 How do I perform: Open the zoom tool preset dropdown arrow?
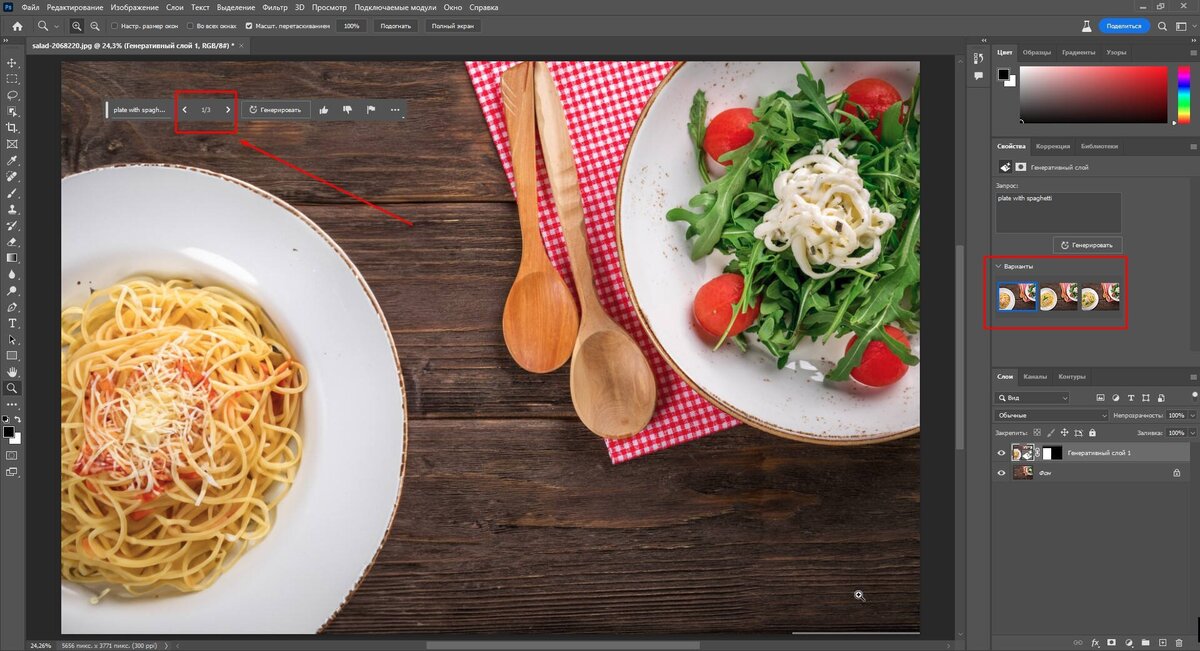57,25
